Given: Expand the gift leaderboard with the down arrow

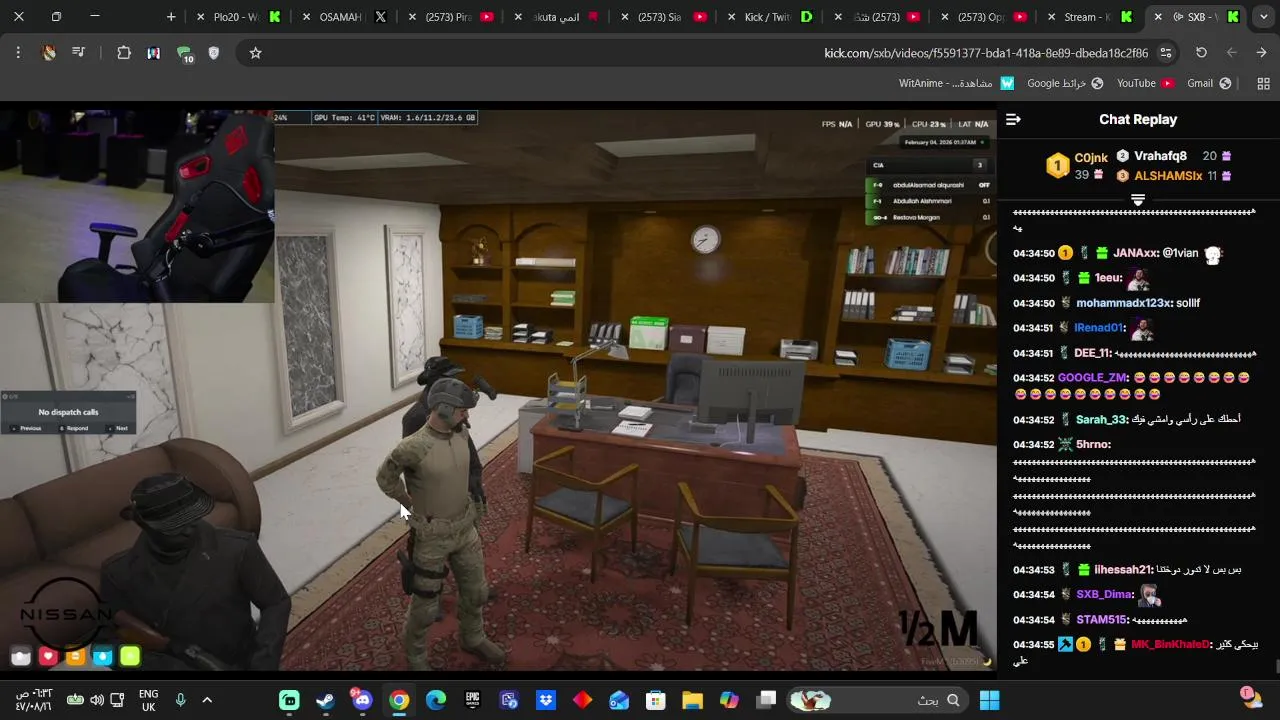Looking at the screenshot, I should (x=1137, y=200).
